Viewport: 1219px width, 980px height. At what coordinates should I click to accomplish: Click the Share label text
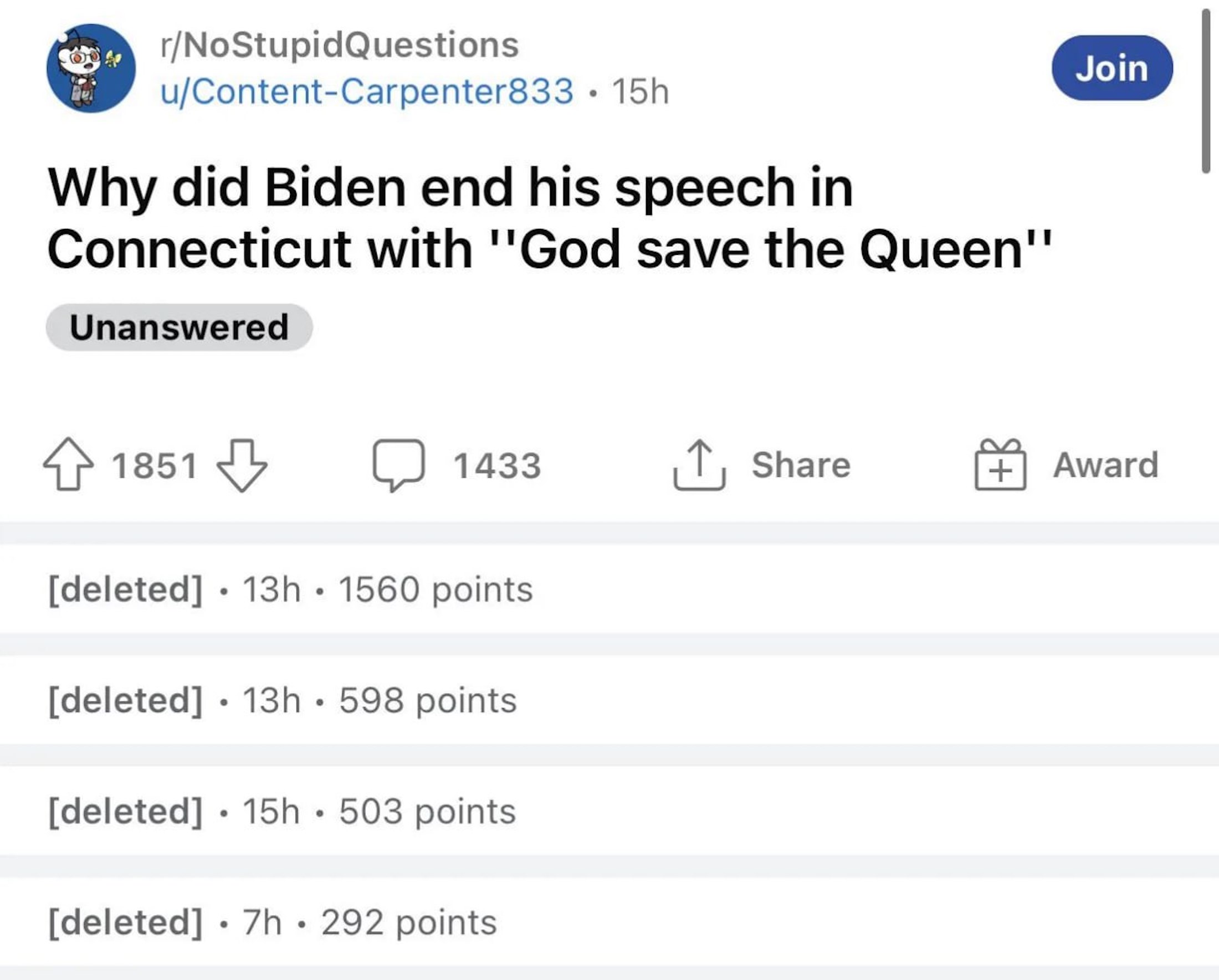point(801,465)
